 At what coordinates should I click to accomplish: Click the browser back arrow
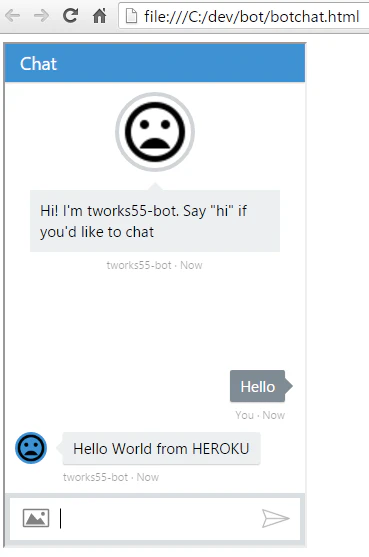[x=12, y=16]
